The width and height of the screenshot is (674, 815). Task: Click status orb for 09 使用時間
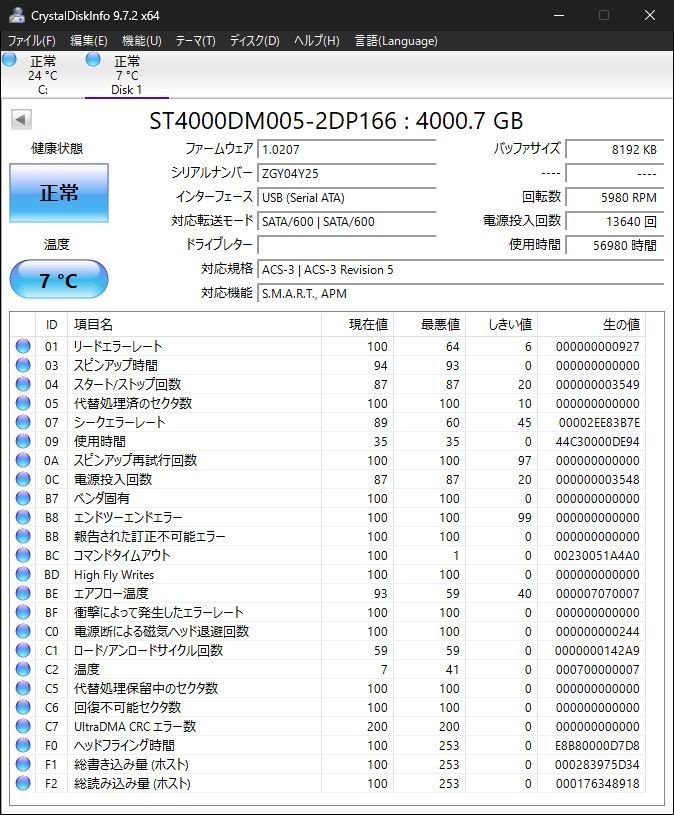click(x=23, y=441)
